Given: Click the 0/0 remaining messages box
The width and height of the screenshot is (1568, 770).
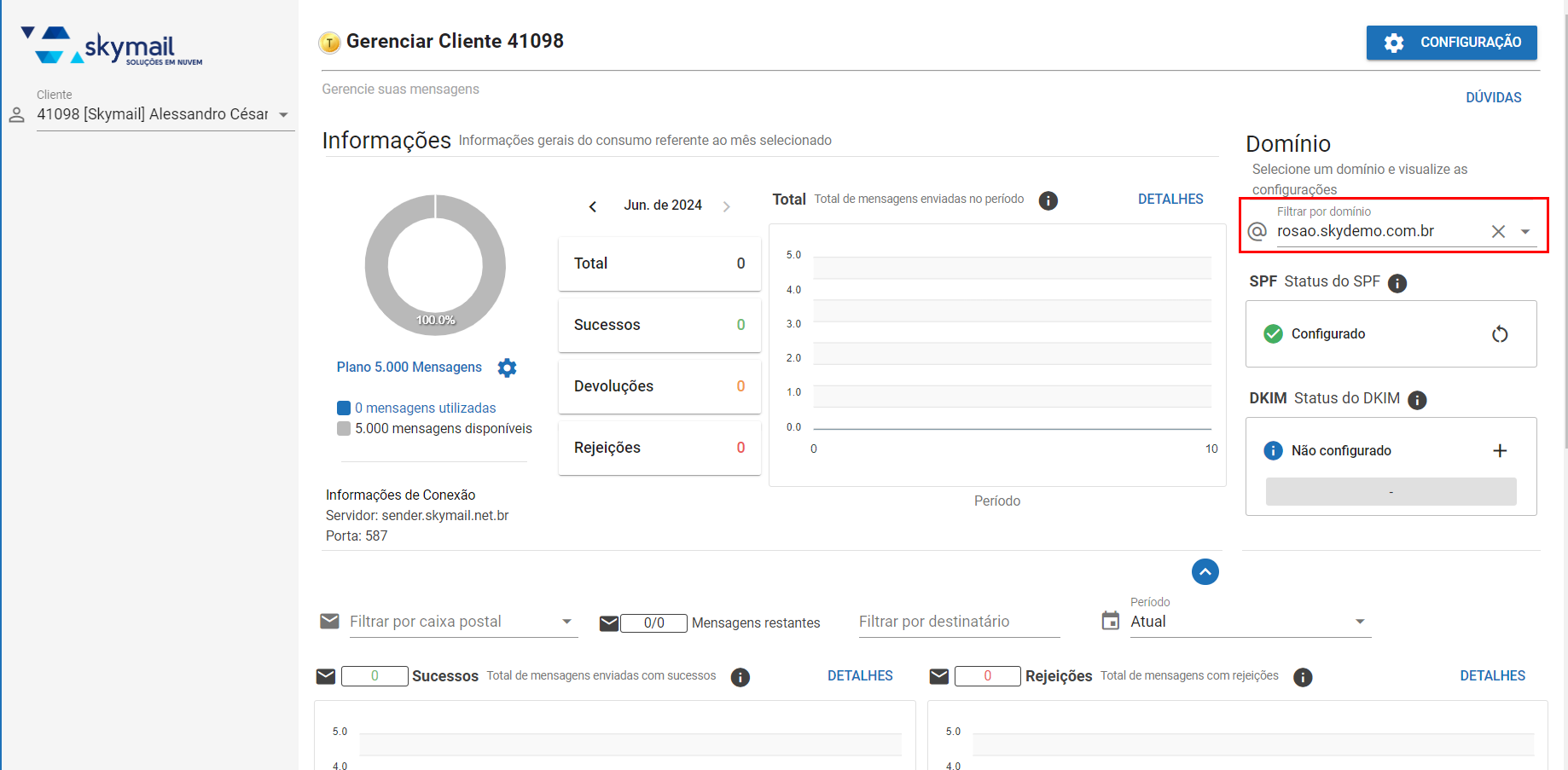Looking at the screenshot, I should click(x=654, y=623).
